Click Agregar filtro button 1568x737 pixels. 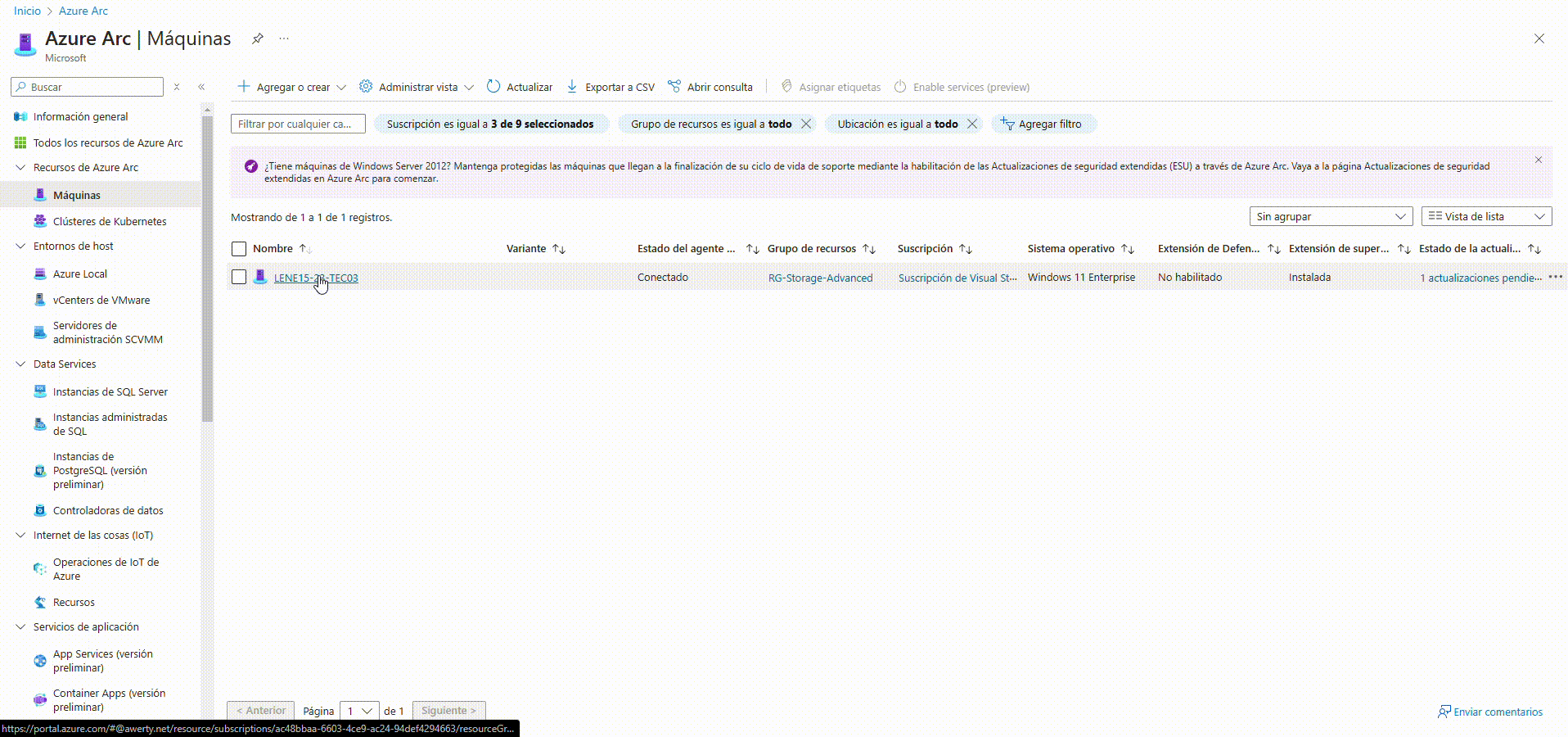click(x=1042, y=124)
